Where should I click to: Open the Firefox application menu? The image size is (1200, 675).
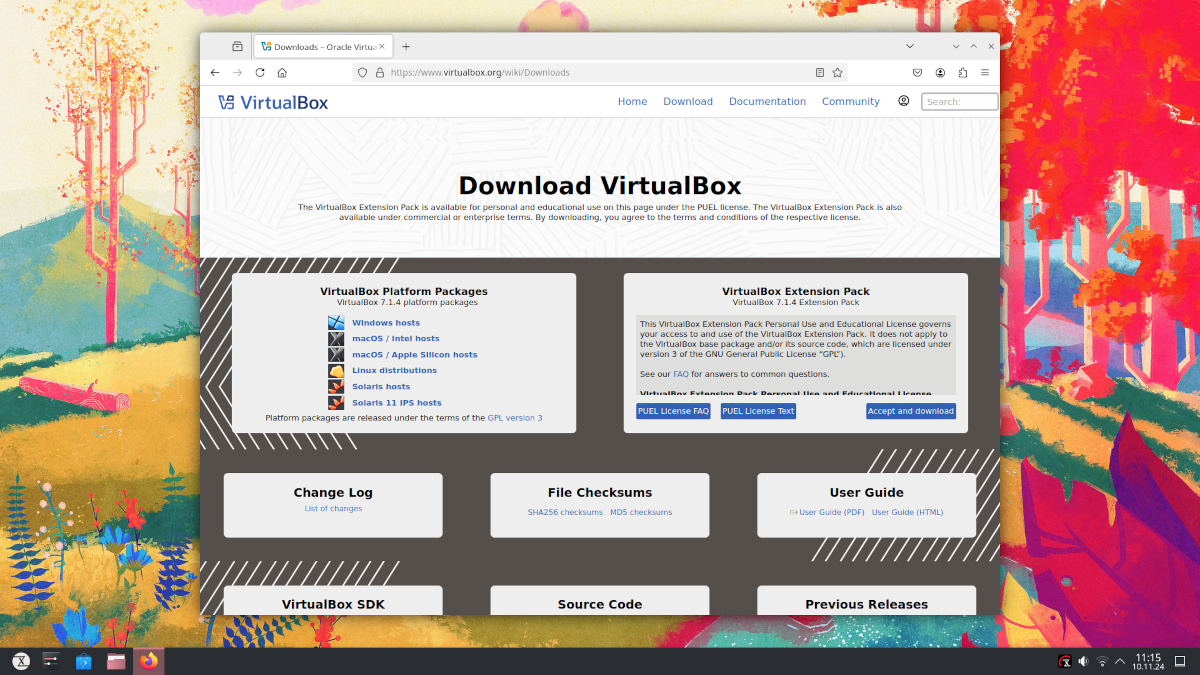pyautogui.click(x=985, y=73)
